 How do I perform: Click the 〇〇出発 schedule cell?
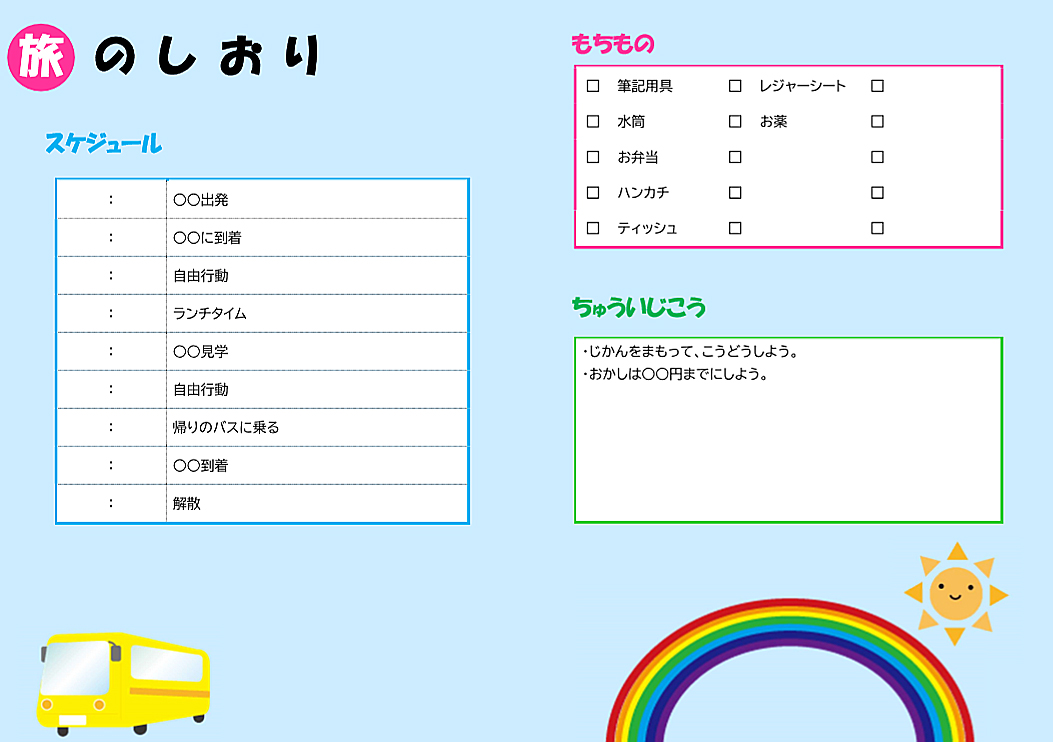point(316,200)
